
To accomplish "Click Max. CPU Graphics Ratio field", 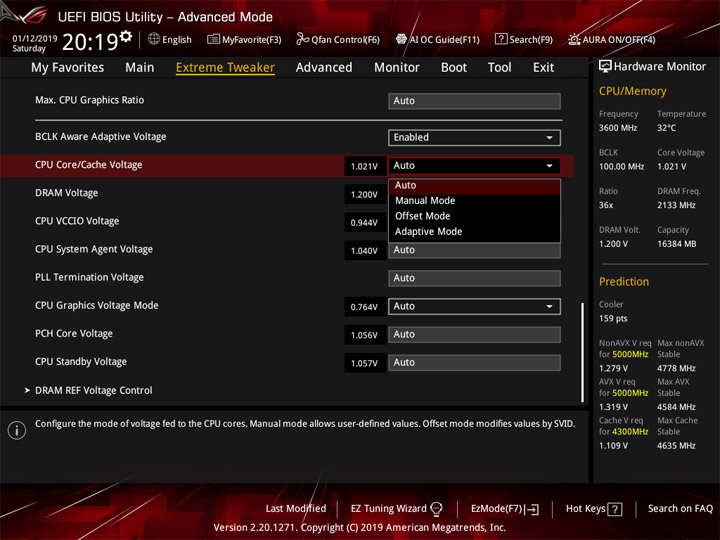I will point(474,101).
